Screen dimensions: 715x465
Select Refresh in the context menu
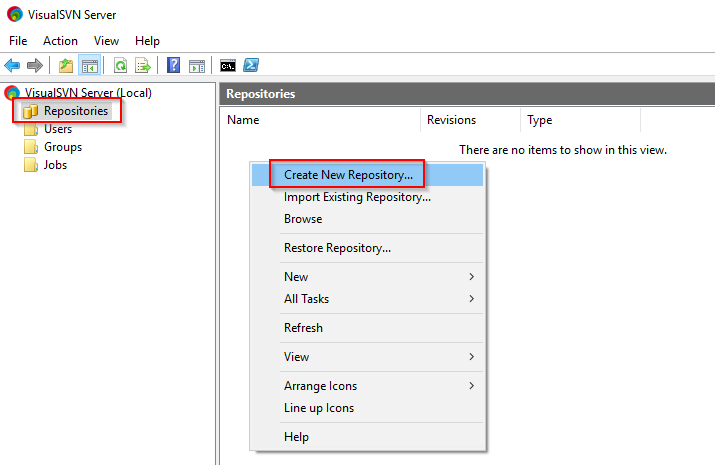pyautogui.click(x=367, y=328)
